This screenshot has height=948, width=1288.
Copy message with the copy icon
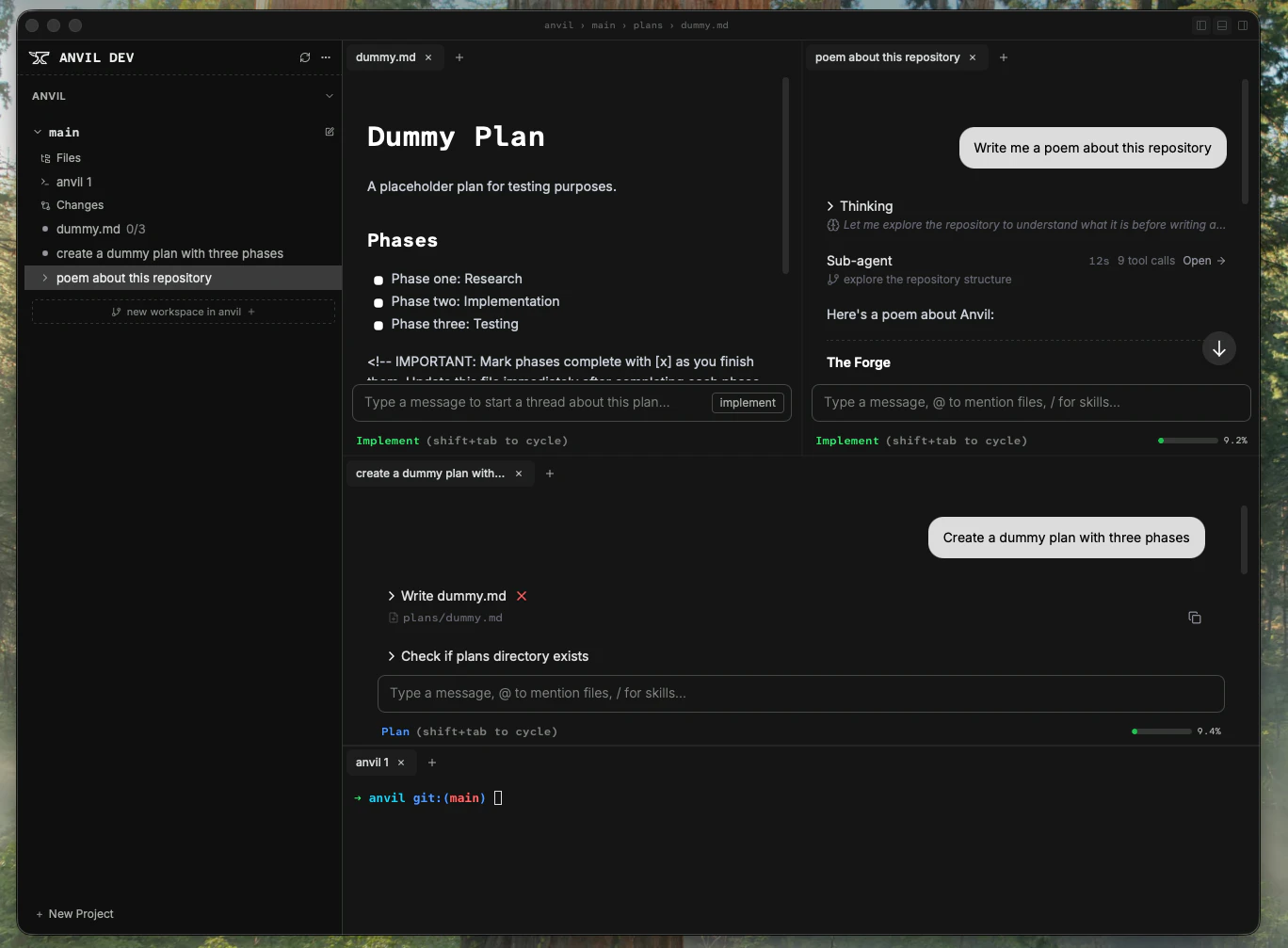(1195, 618)
